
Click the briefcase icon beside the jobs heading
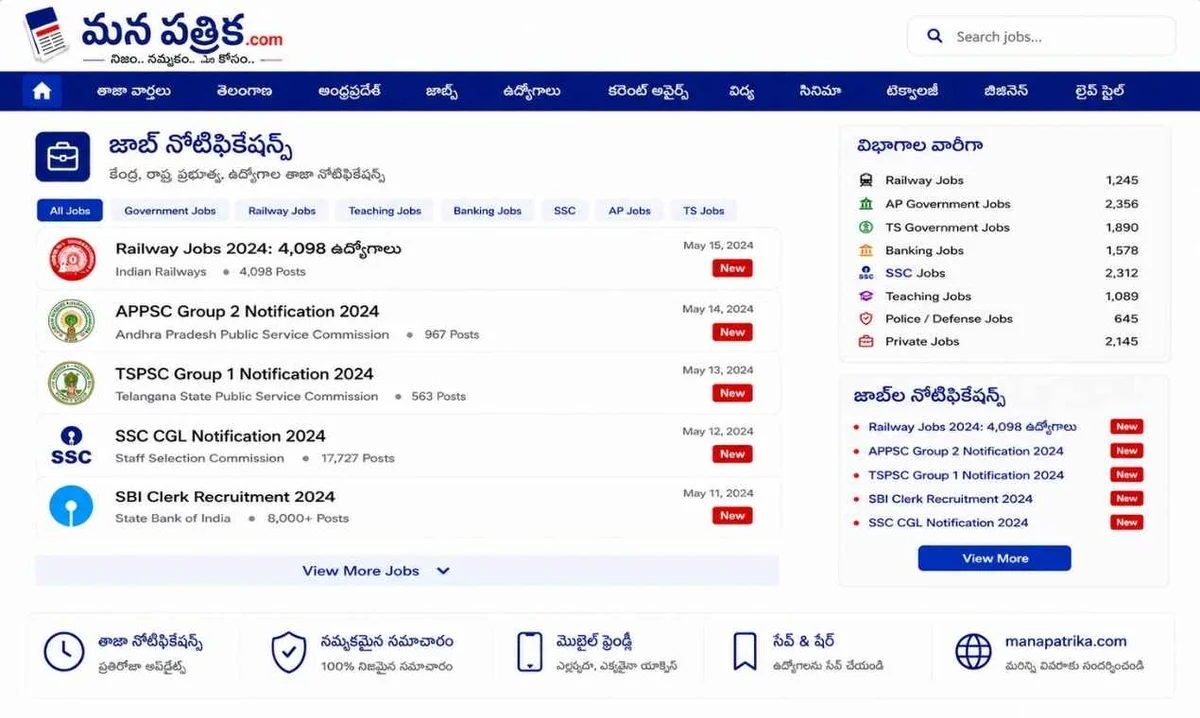[x=63, y=157]
